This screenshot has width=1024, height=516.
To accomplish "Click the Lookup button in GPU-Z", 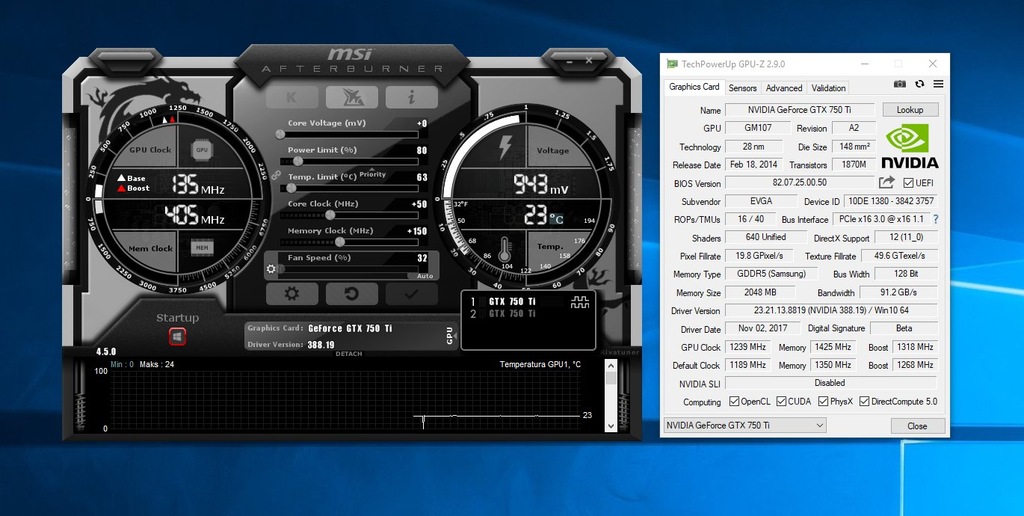I will tap(910, 110).
